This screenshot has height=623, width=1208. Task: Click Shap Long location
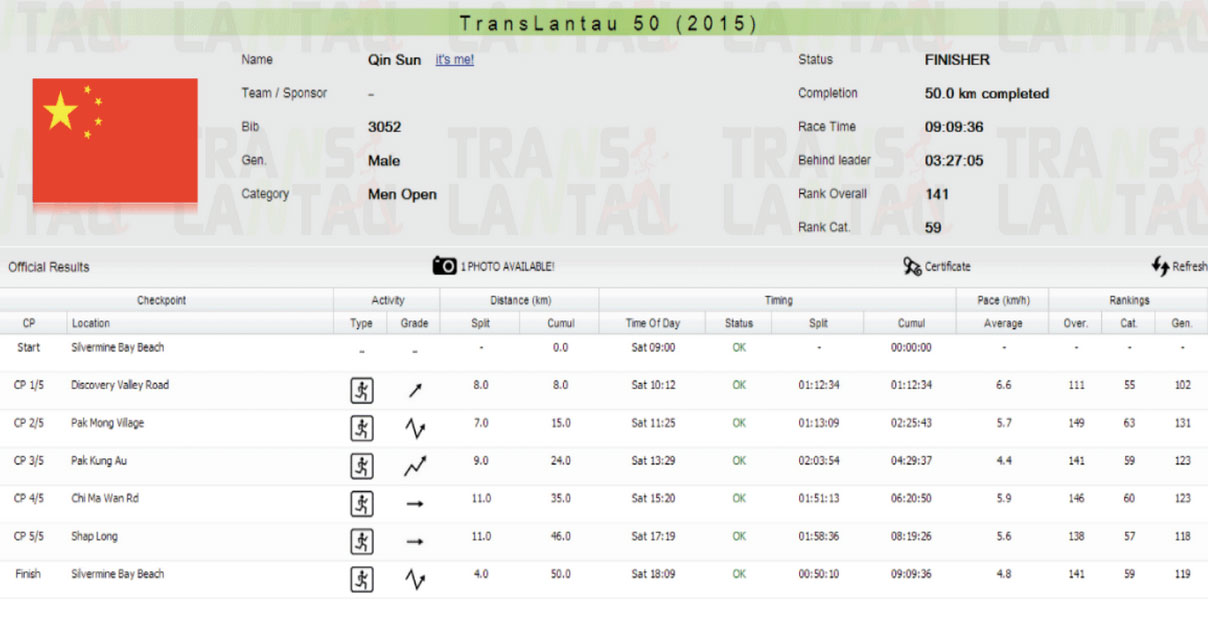click(95, 536)
